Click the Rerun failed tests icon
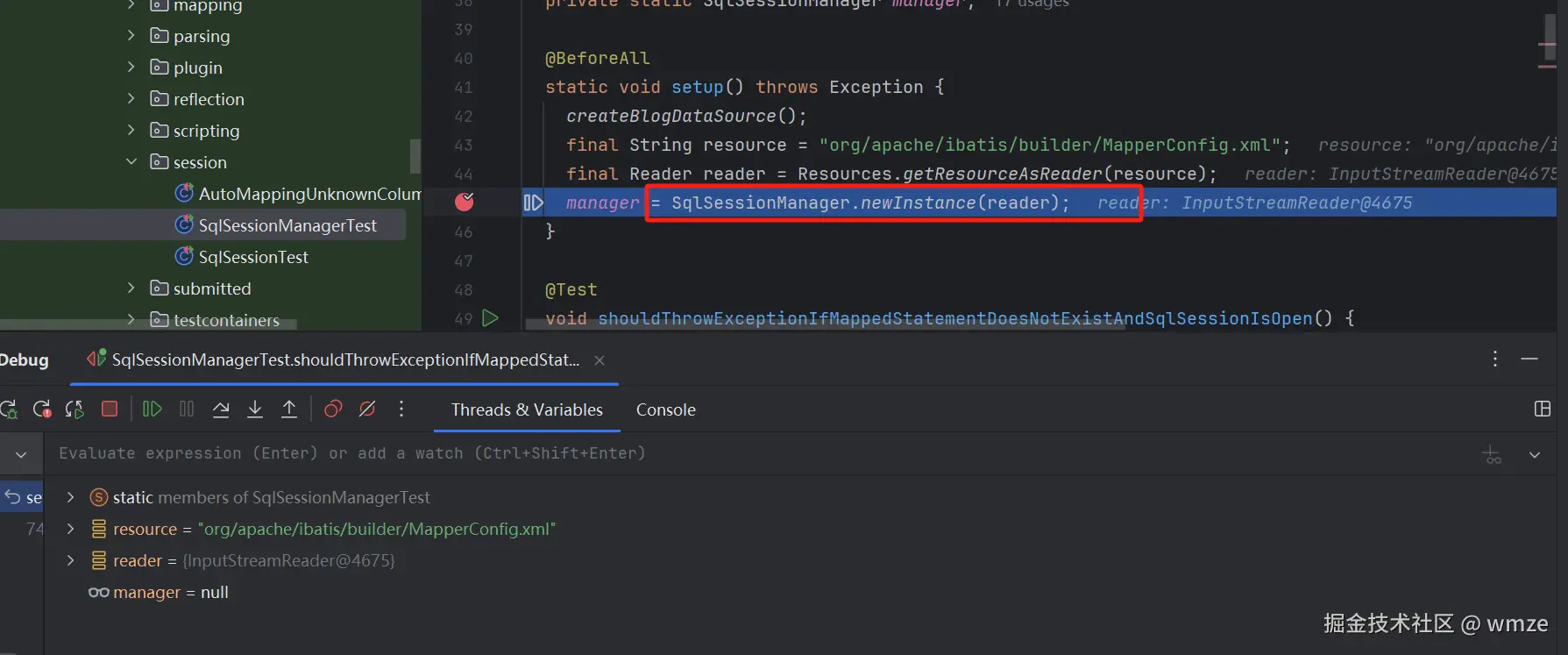The width and height of the screenshot is (1568, 655). 41,409
